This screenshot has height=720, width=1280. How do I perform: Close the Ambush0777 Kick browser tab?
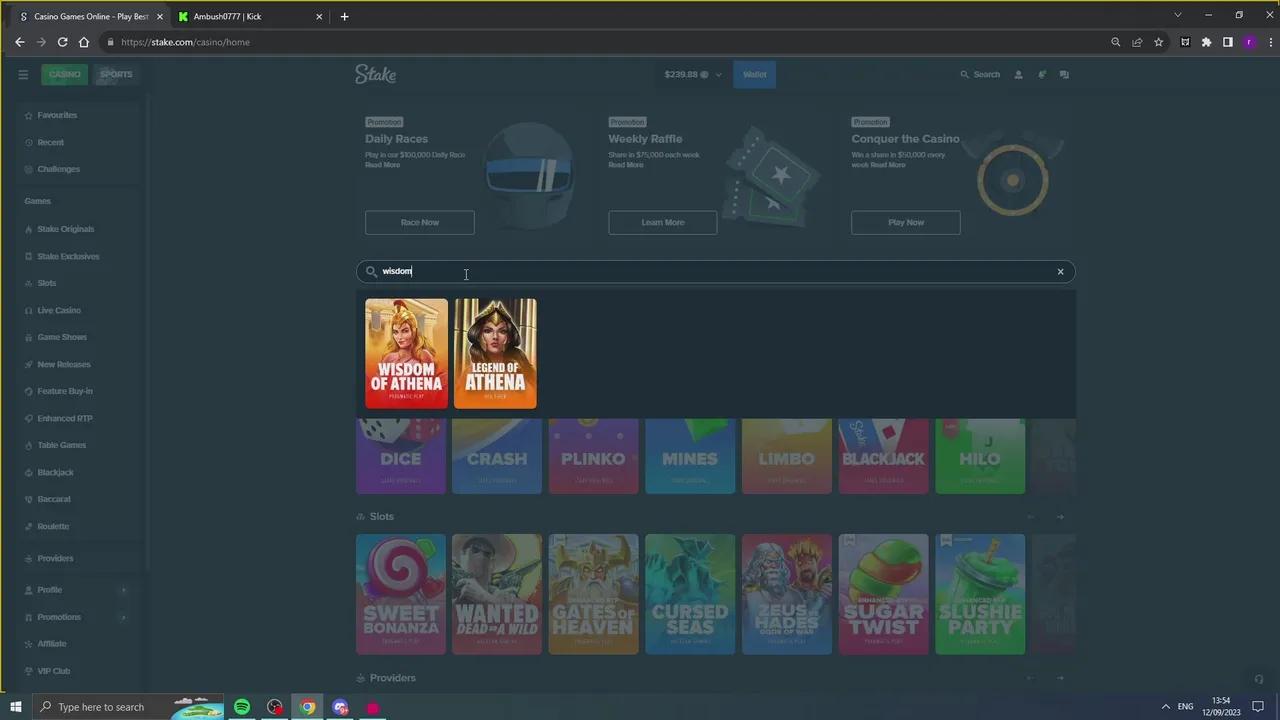point(320,16)
